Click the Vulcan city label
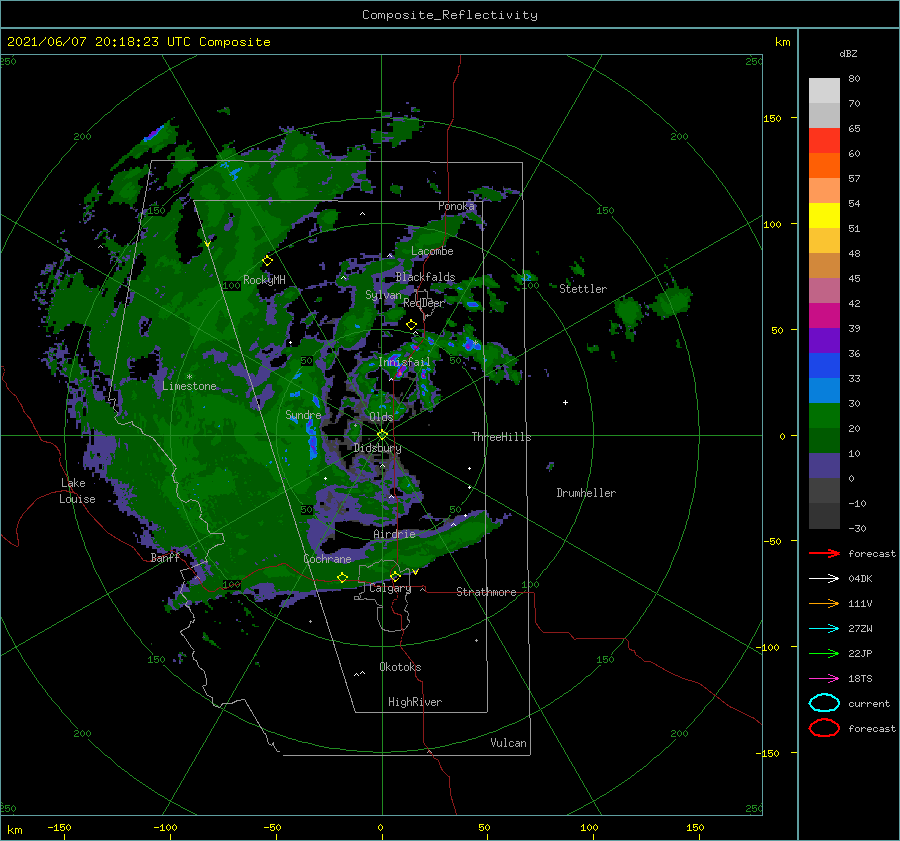 508,743
